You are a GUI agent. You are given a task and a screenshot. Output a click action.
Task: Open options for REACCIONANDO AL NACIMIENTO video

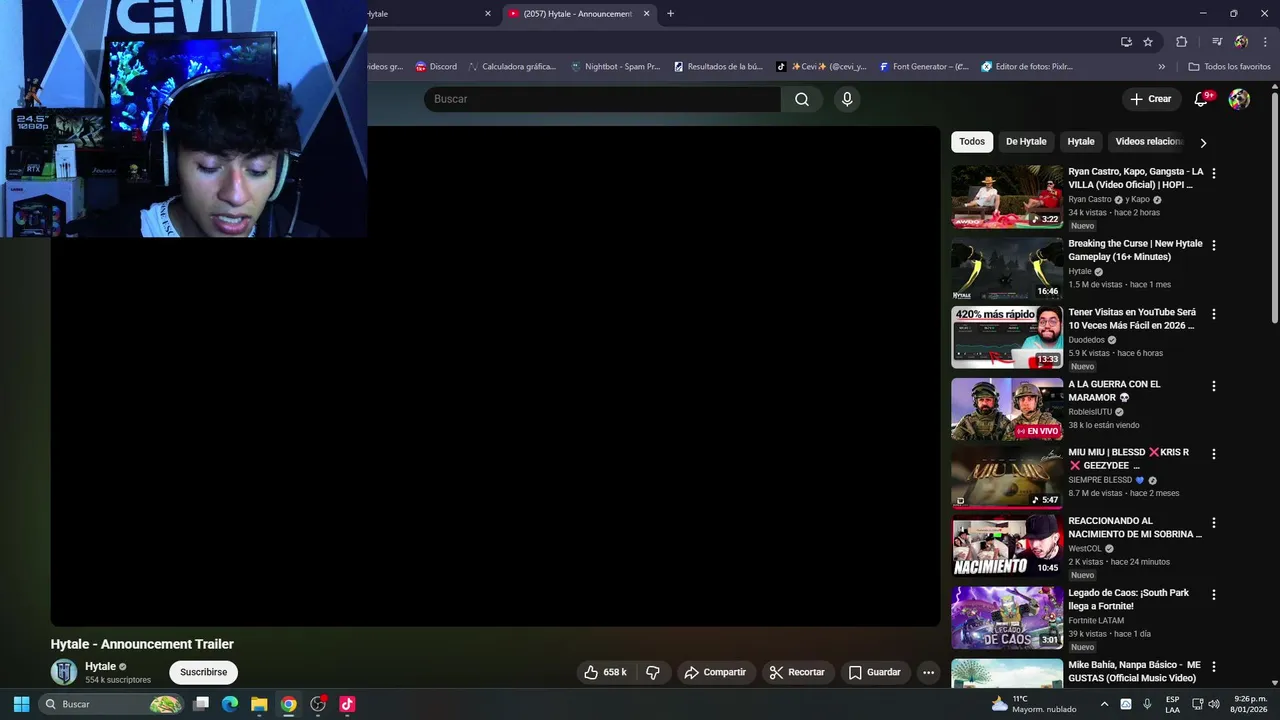1214,523
